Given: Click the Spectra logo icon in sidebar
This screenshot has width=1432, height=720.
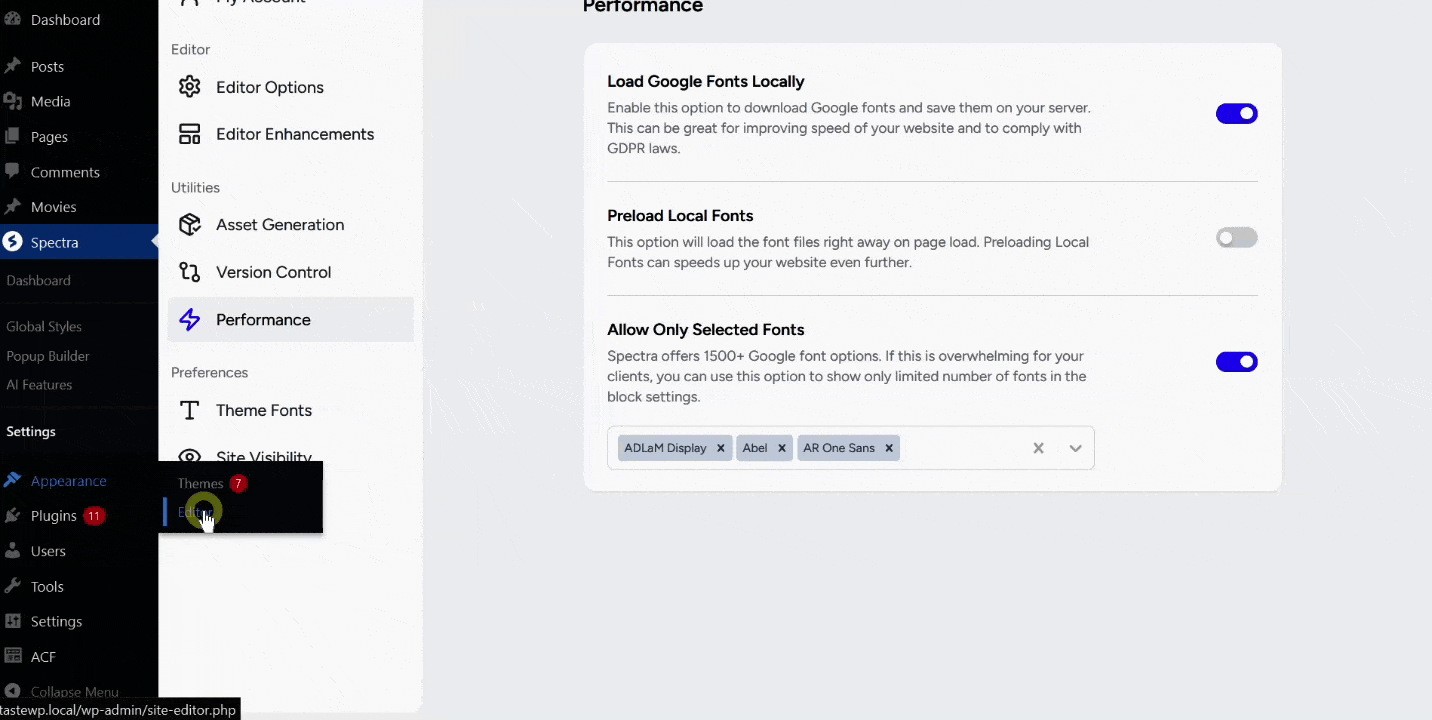Looking at the screenshot, I should 13,242.
